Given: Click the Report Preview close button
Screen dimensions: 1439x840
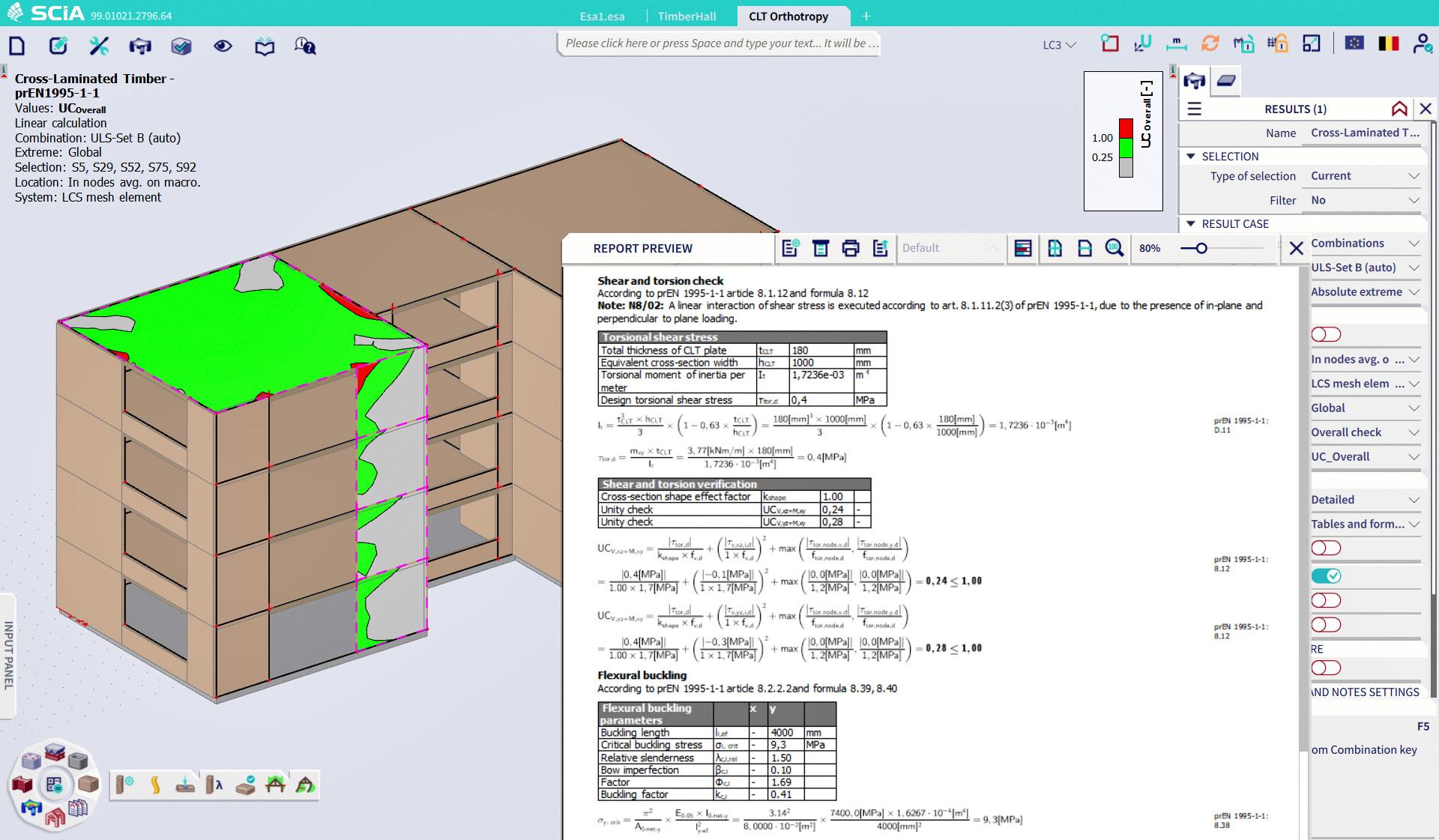Looking at the screenshot, I should pyautogui.click(x=1294, y=247).
